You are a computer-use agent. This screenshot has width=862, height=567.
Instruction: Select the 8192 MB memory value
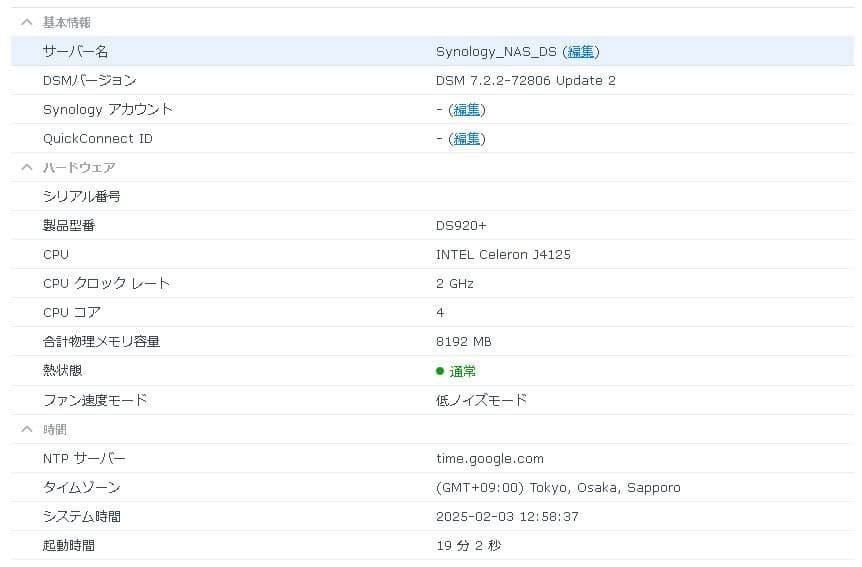point(463,342)
